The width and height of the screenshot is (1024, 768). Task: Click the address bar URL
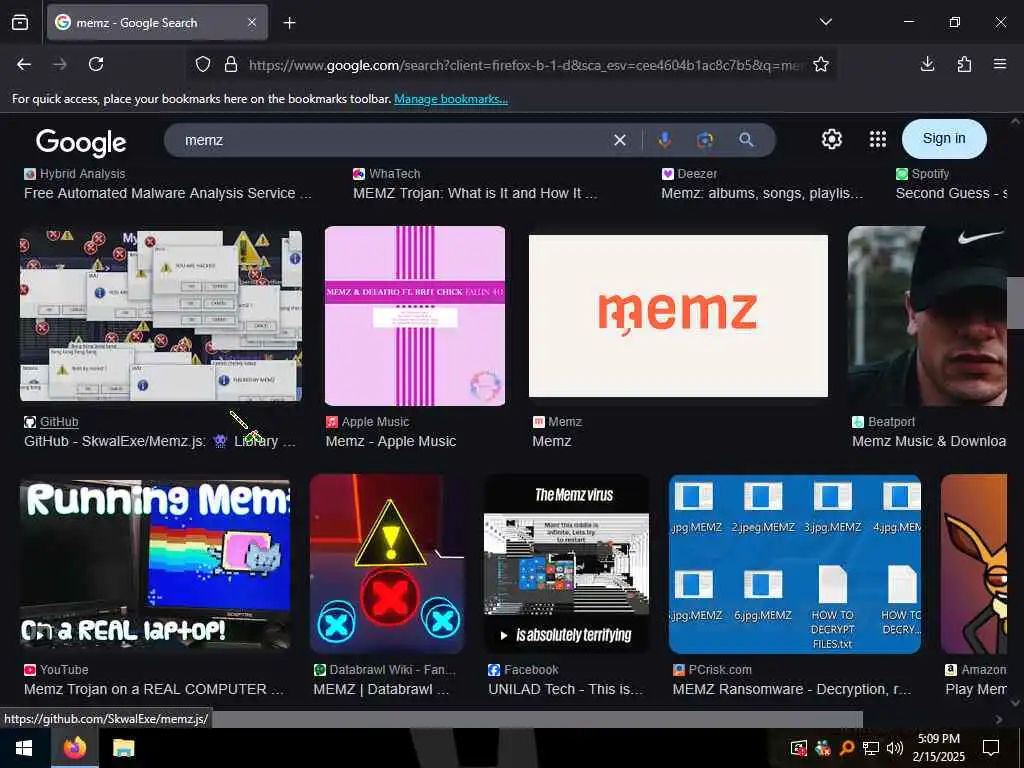coord(524,65)
